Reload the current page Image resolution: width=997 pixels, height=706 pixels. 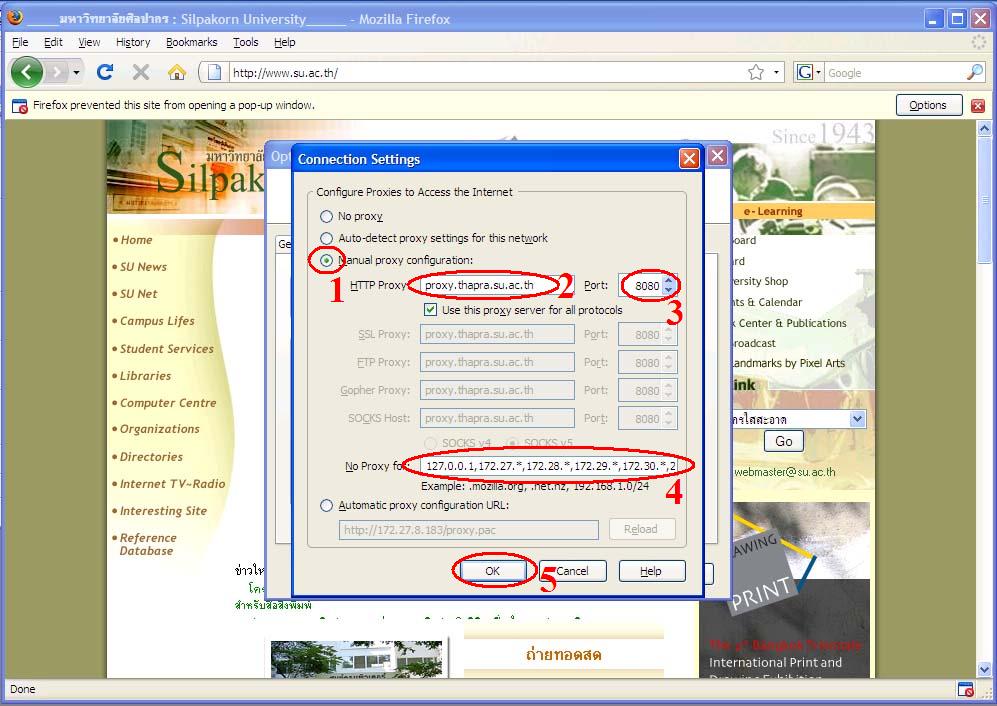[105, 73]
